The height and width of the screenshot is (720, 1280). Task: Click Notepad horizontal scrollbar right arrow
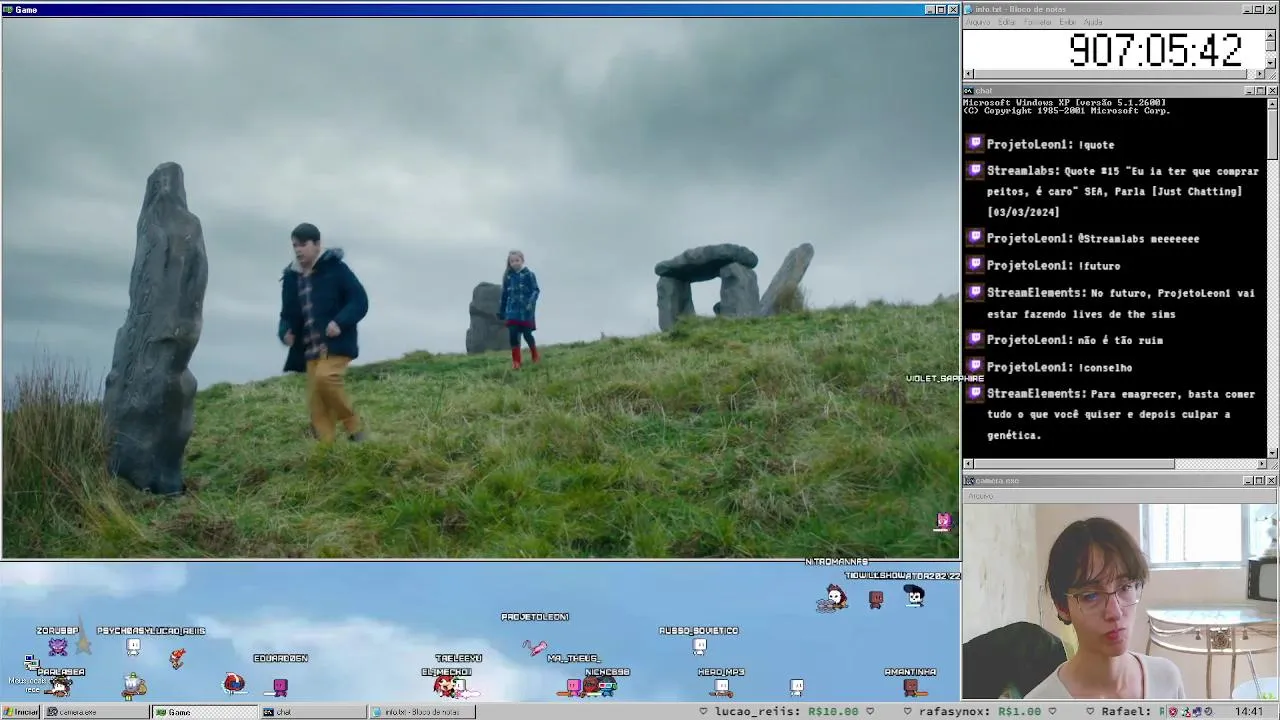1260,73
